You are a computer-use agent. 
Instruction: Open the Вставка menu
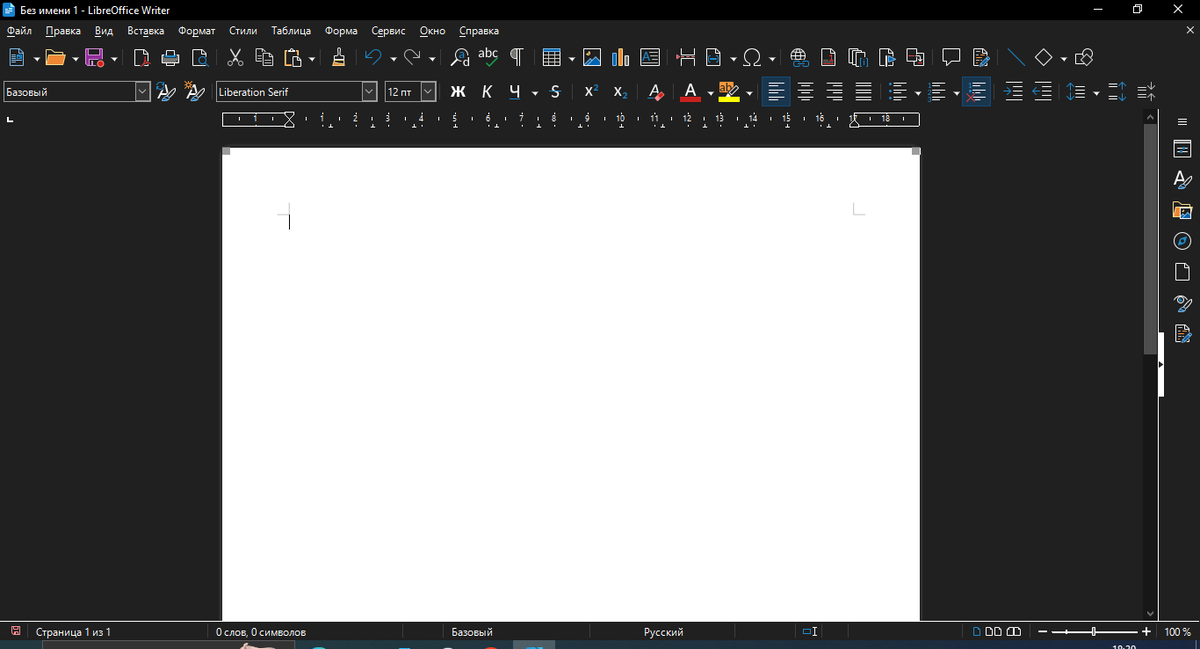(145, 31)
